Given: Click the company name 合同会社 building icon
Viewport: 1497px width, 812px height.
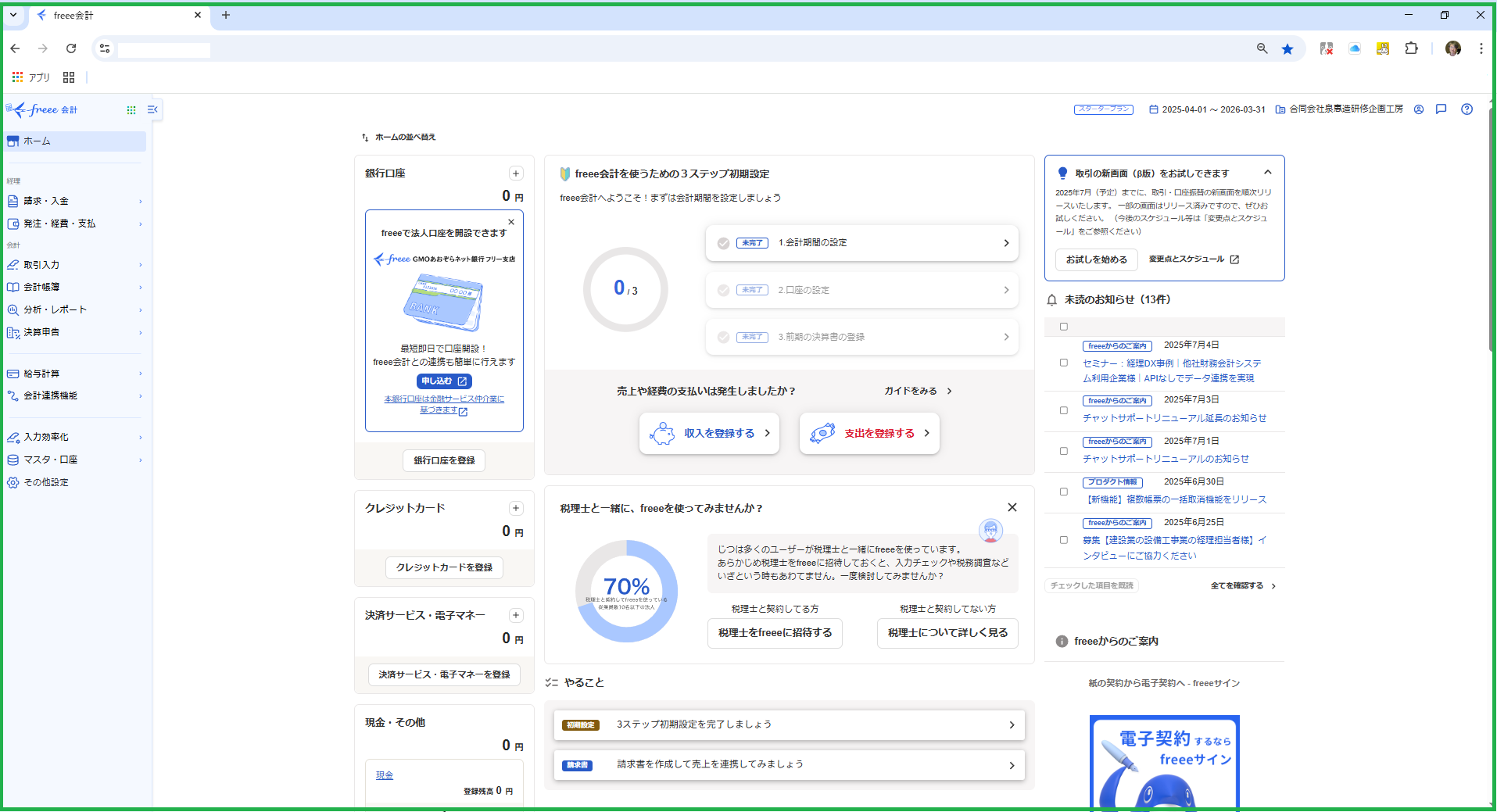Looking at the screenshot, I should point(1280,109).
